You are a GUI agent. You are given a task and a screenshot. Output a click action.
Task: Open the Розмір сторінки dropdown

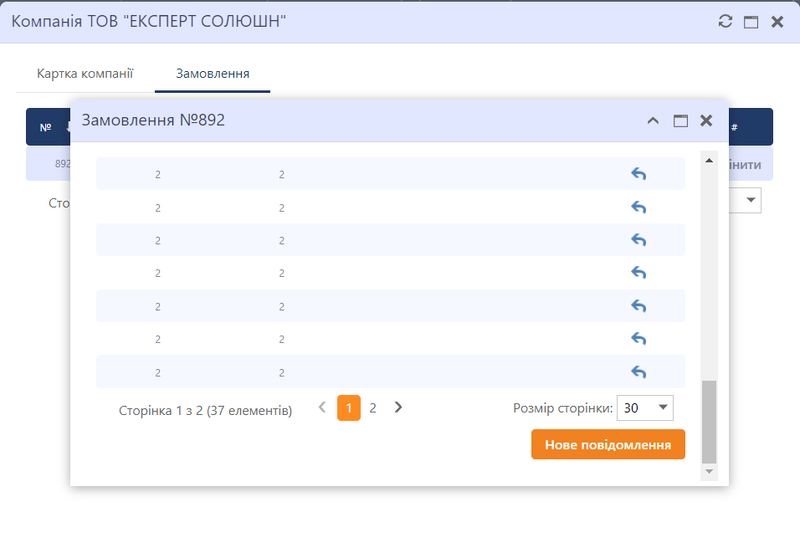click(647, 408)
